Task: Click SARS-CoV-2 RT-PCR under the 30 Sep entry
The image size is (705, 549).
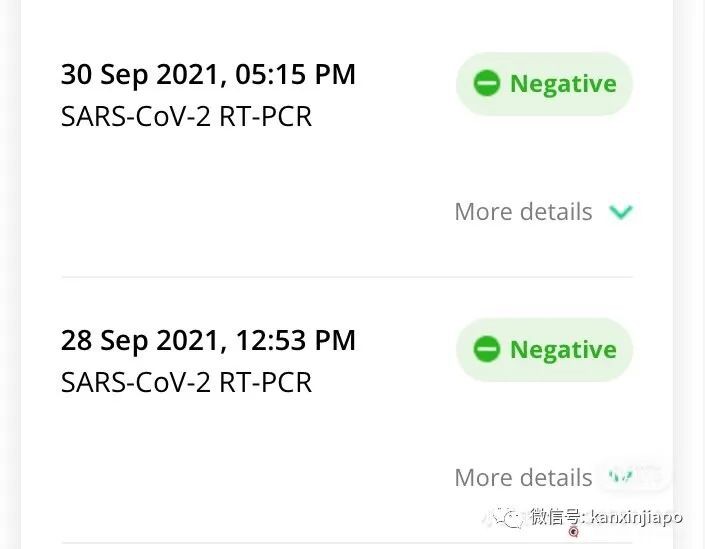Action: click(x=186, y=117)
